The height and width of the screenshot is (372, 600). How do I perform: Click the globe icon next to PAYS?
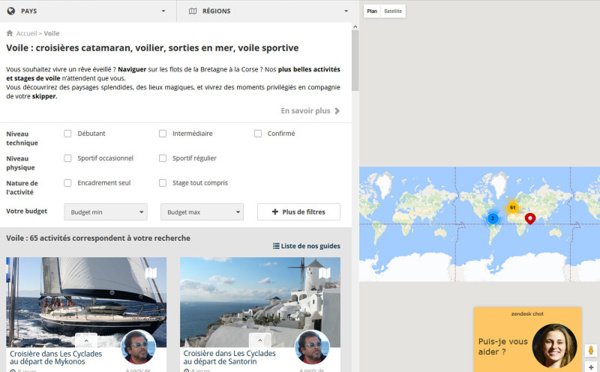[x=11, y=11]
